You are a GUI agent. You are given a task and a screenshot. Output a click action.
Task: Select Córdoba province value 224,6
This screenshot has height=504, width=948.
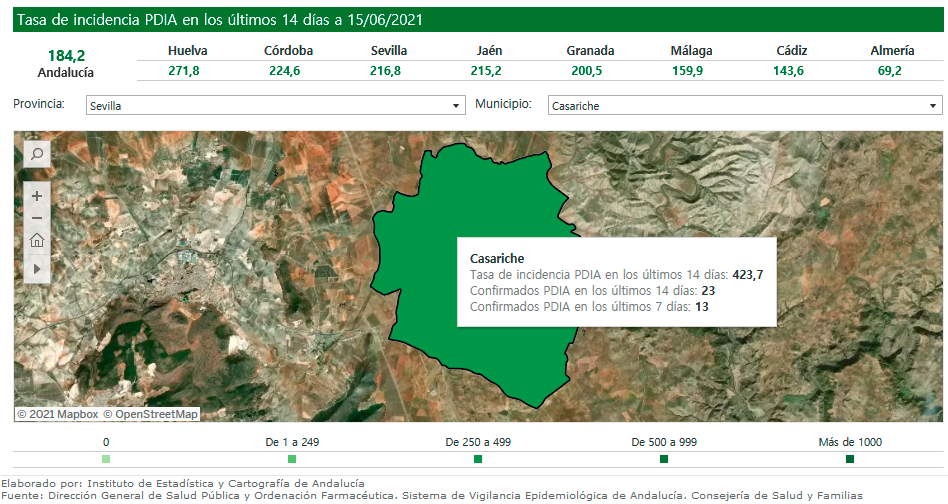click(x=288, y=71)
